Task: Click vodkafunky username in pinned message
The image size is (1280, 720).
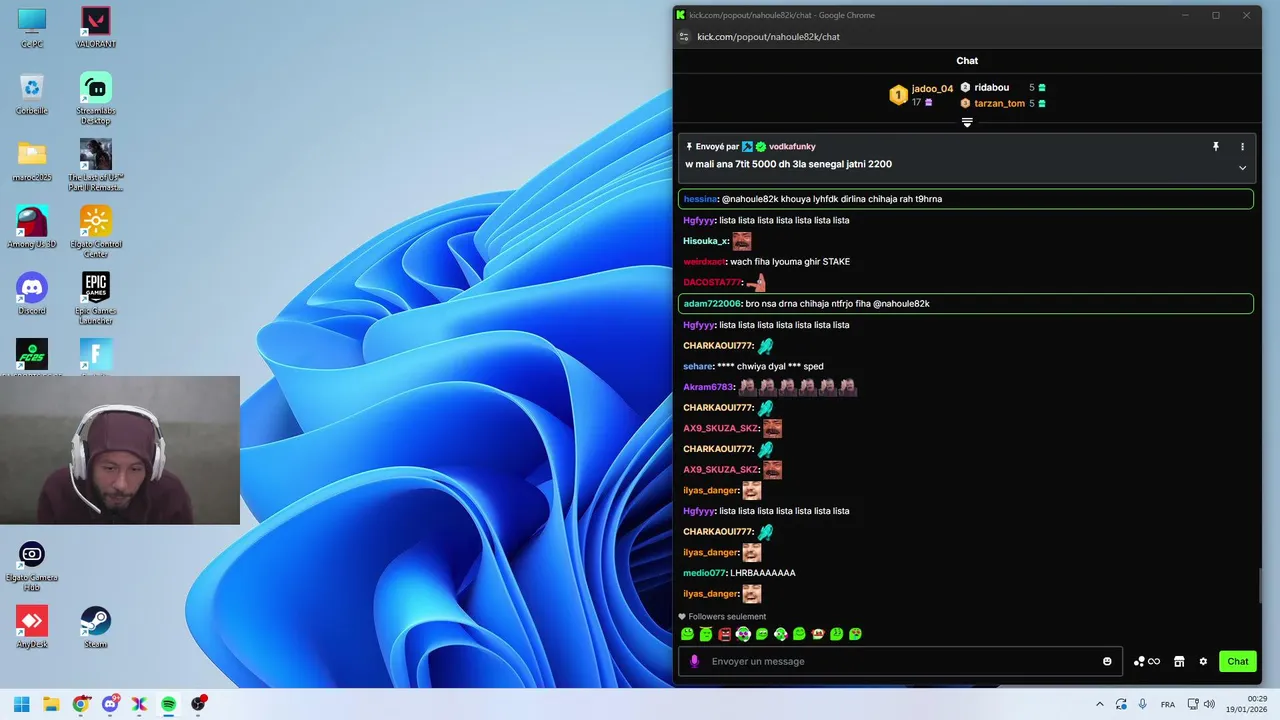Action: (x=792, y=147)
